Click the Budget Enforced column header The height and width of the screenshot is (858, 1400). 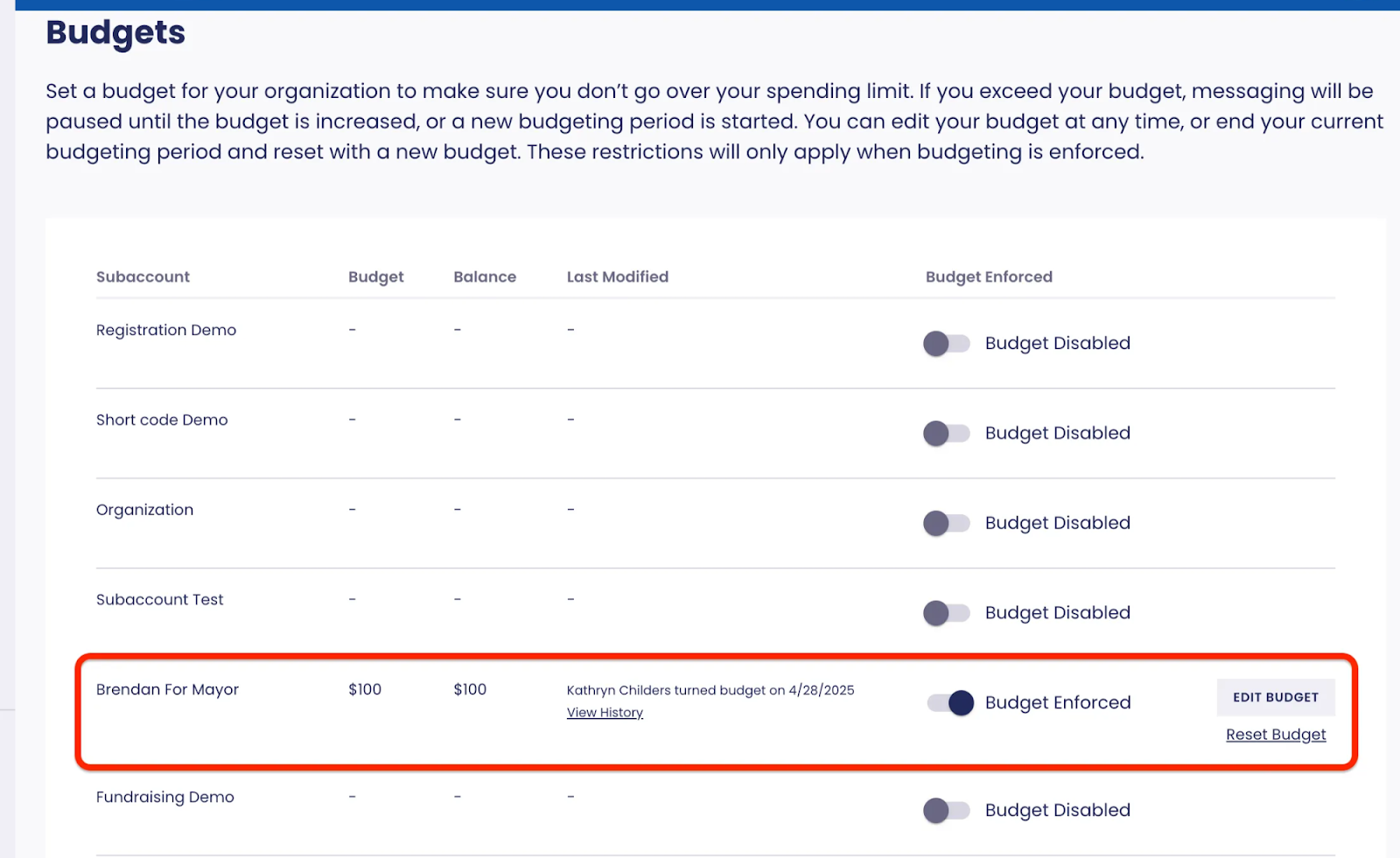[x=989, y=276]
